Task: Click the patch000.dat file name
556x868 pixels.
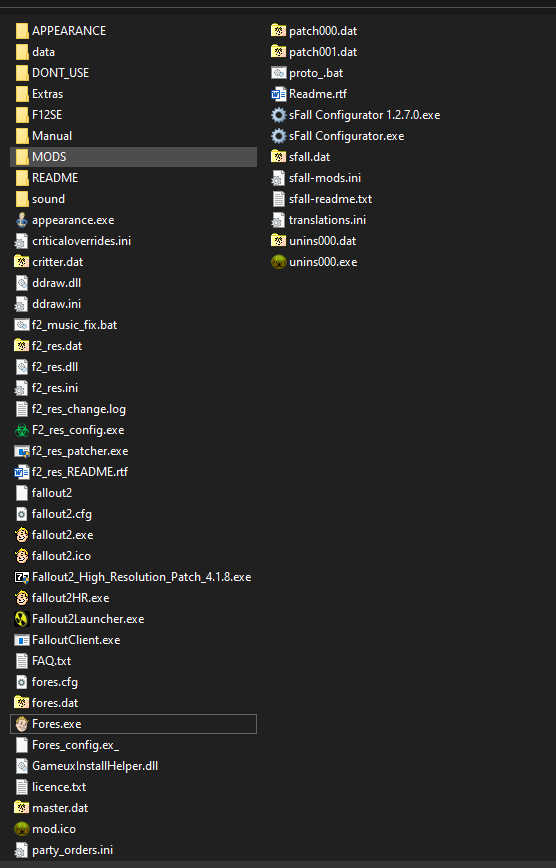Action: pos(323,31)
